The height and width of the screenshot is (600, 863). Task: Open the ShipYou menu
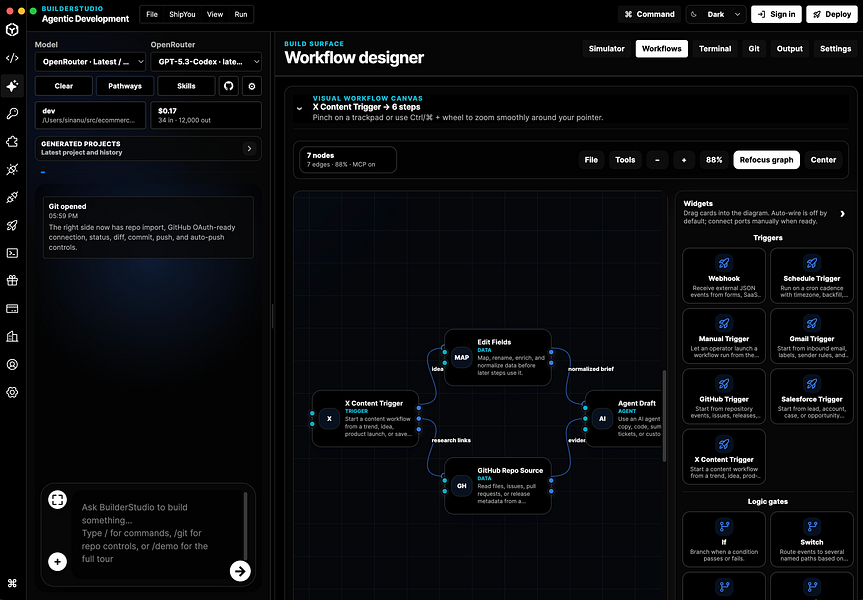pyautogui.click(x=182, y=14)
